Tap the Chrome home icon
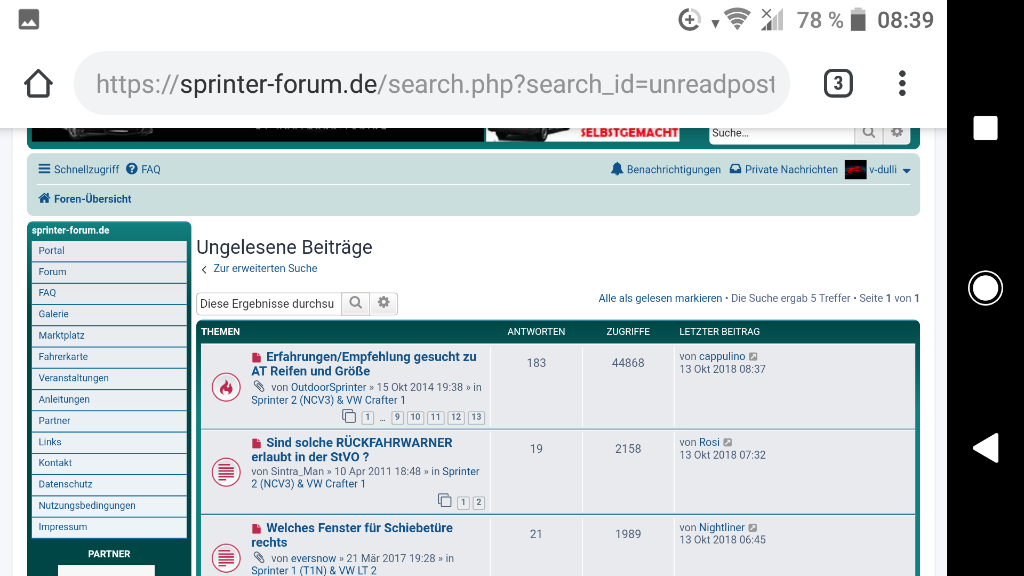This screenshot has width=1024, height=576. pyautogui.click(x=38, y=83)
